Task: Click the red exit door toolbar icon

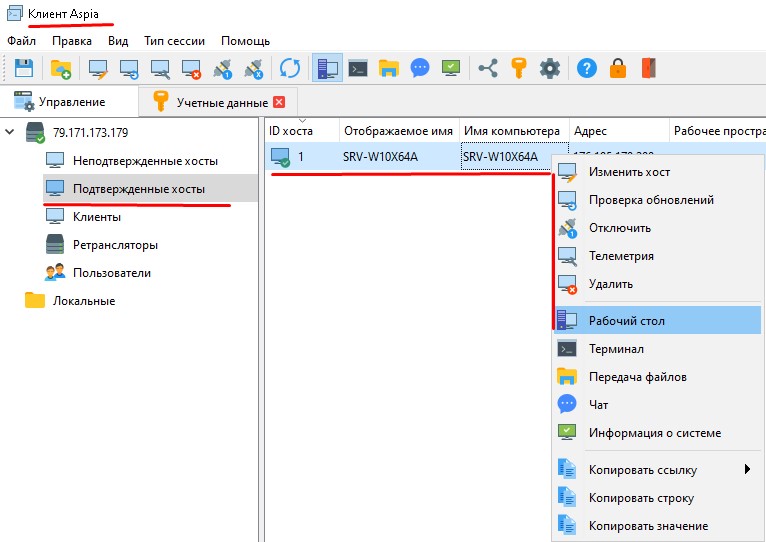Action: (648, 68)
